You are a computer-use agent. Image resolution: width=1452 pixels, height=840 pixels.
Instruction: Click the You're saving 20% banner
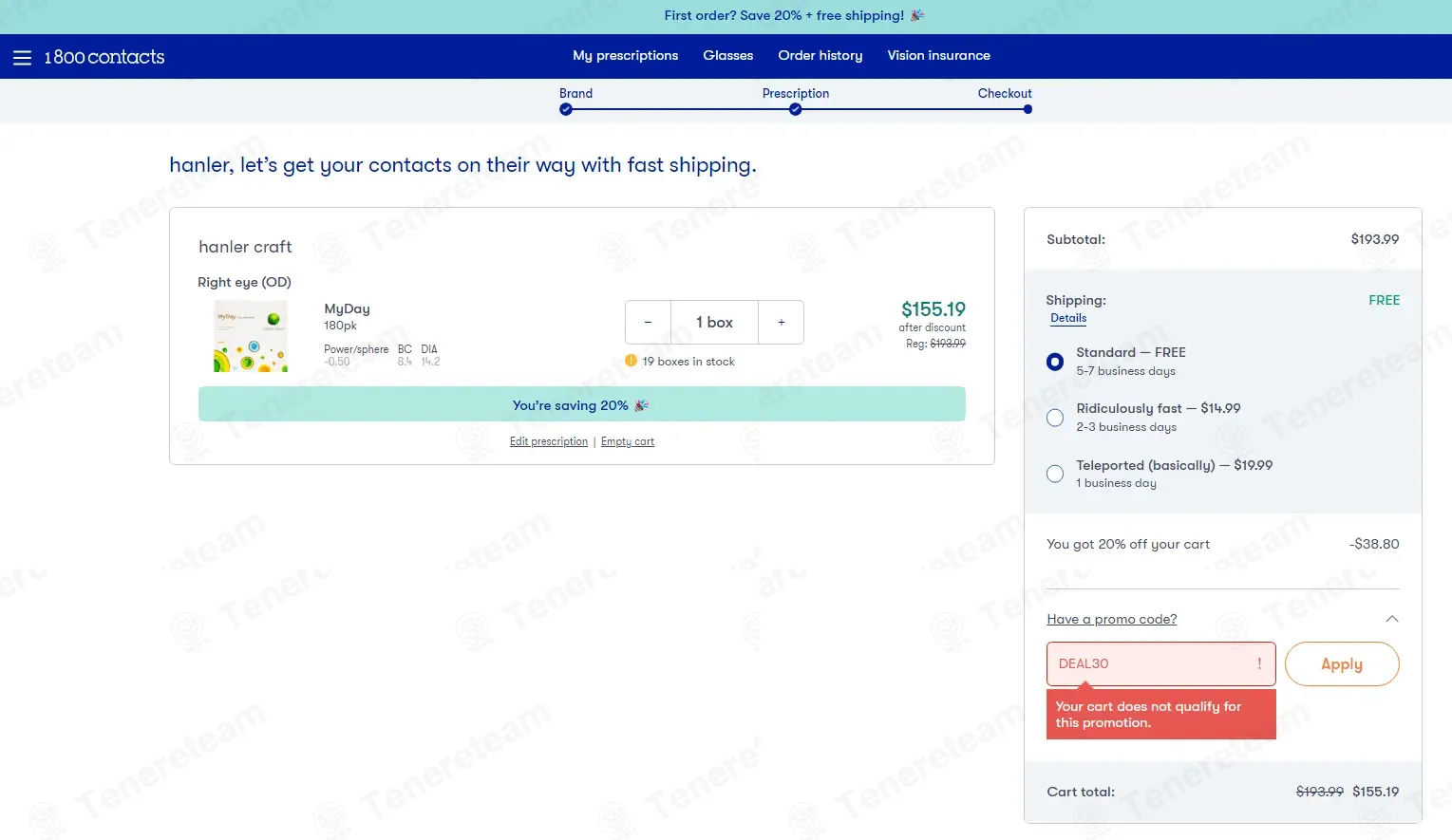click(x=582, y=404)
